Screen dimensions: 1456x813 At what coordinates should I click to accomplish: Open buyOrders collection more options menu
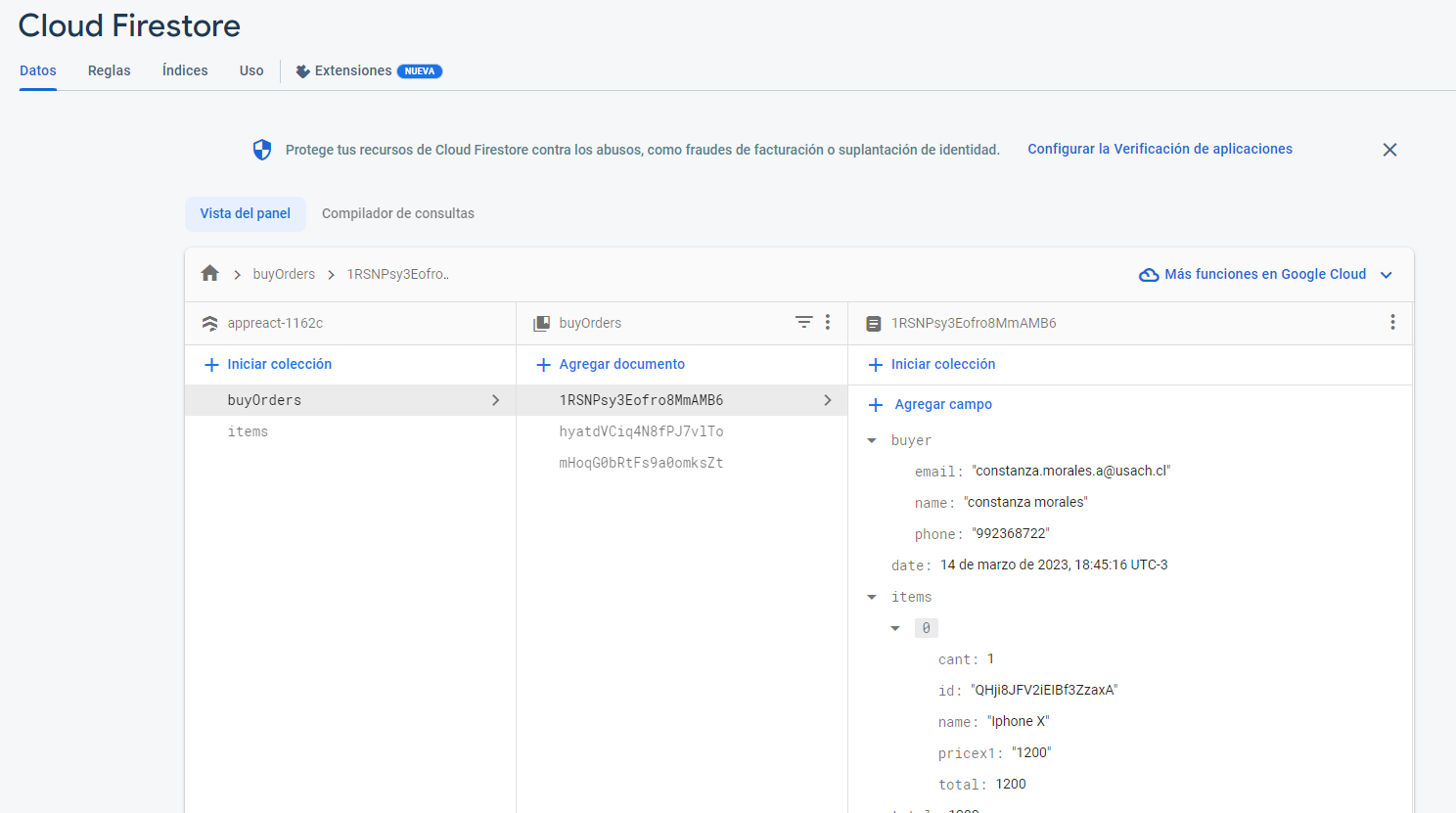(828, 322)
